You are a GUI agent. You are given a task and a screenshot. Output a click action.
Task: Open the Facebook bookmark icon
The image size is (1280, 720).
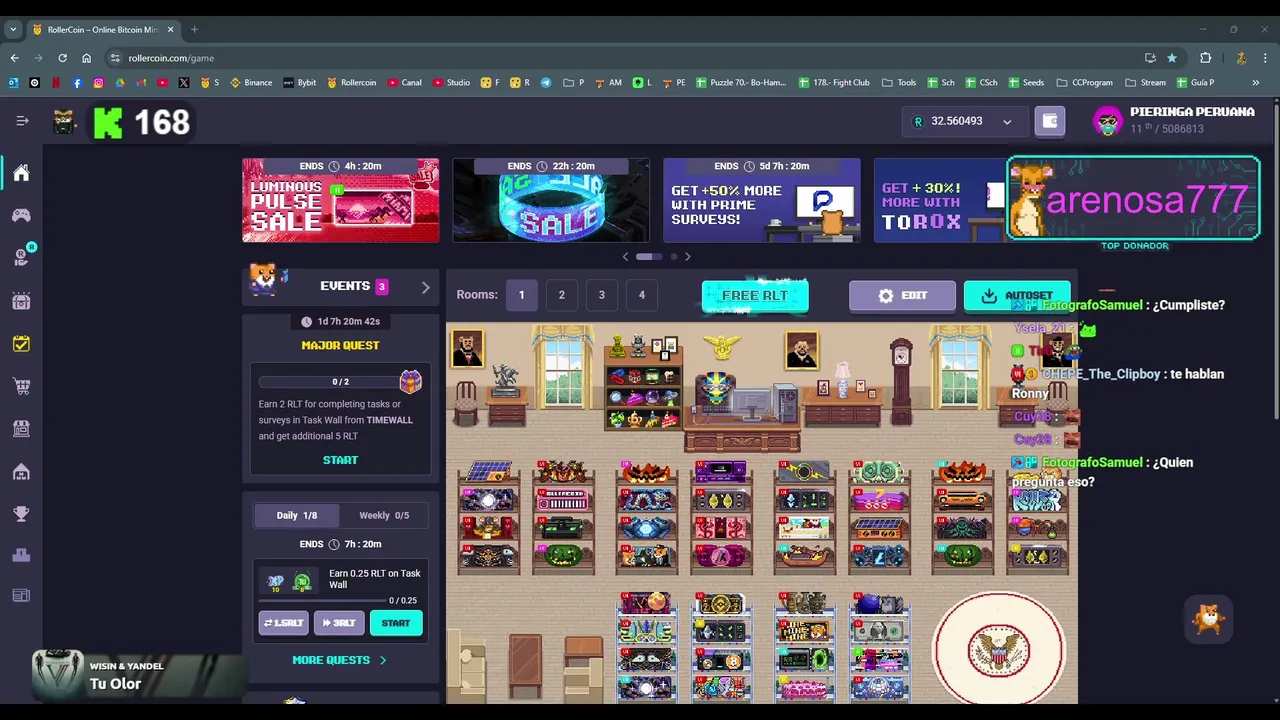(x=77, y=83)
